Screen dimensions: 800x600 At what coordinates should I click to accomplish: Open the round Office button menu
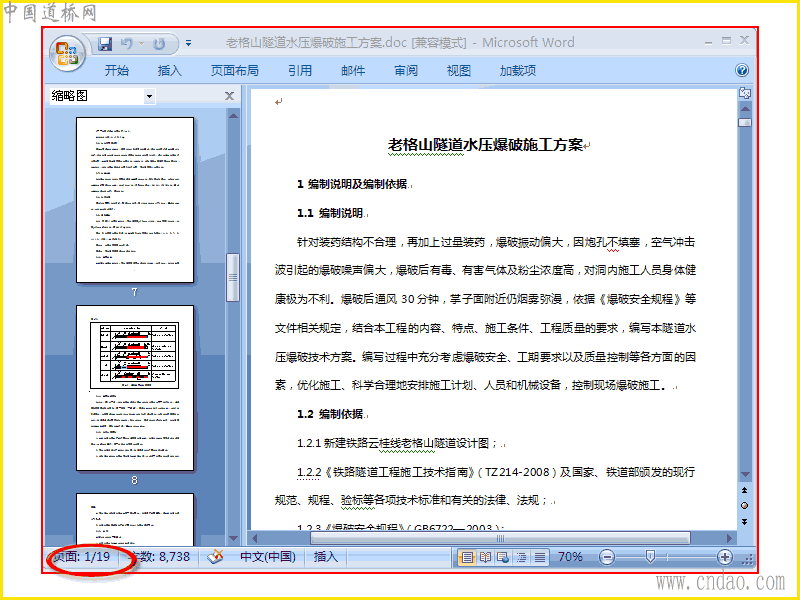click(67, 54)
